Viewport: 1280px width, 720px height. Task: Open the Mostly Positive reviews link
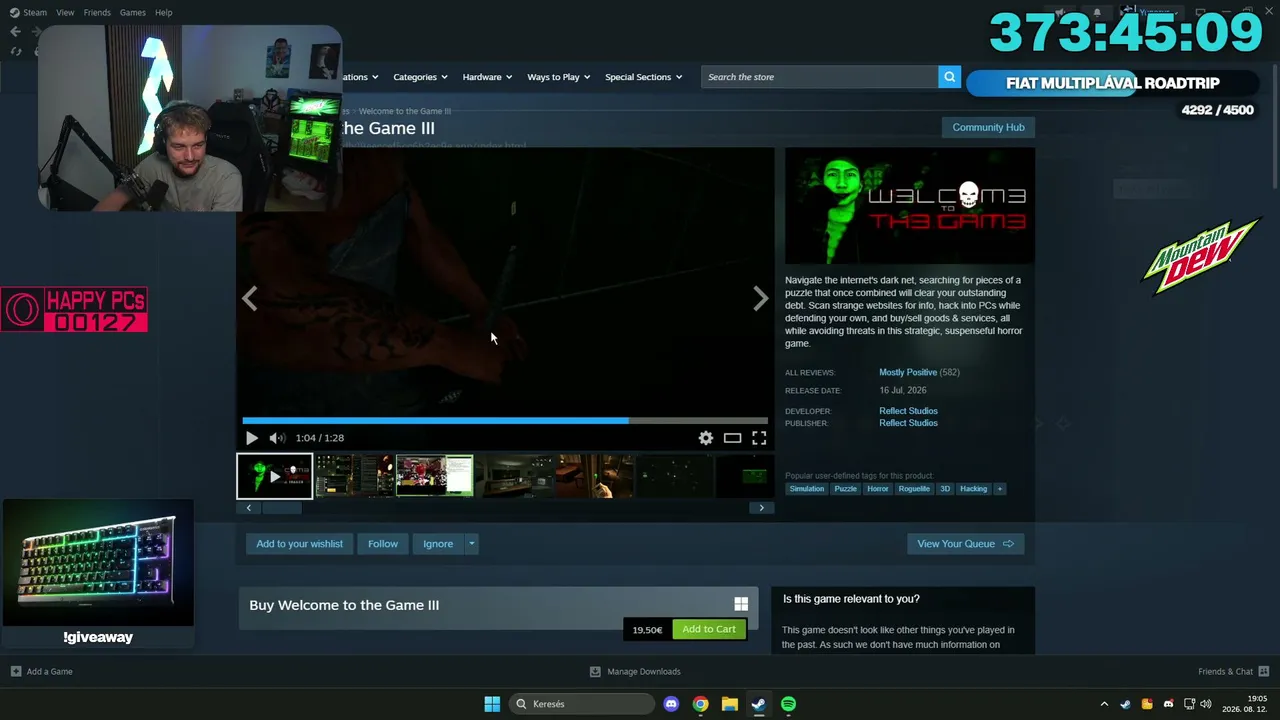click(908, 372)
